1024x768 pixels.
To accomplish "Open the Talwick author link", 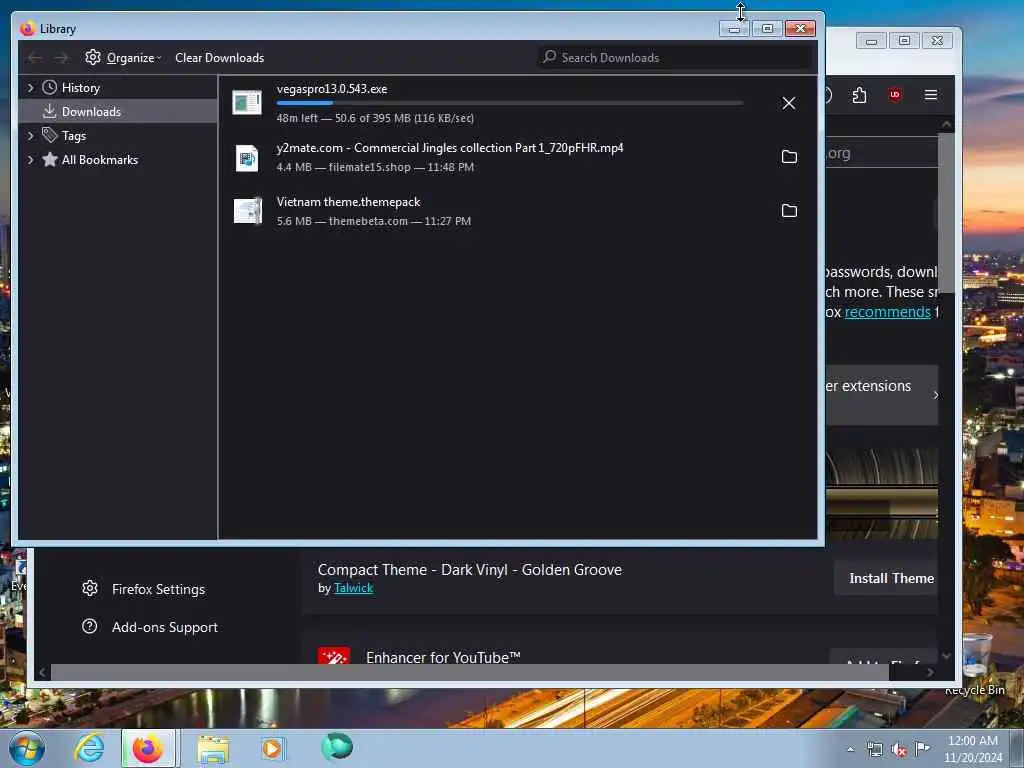I will click(353, 588).
